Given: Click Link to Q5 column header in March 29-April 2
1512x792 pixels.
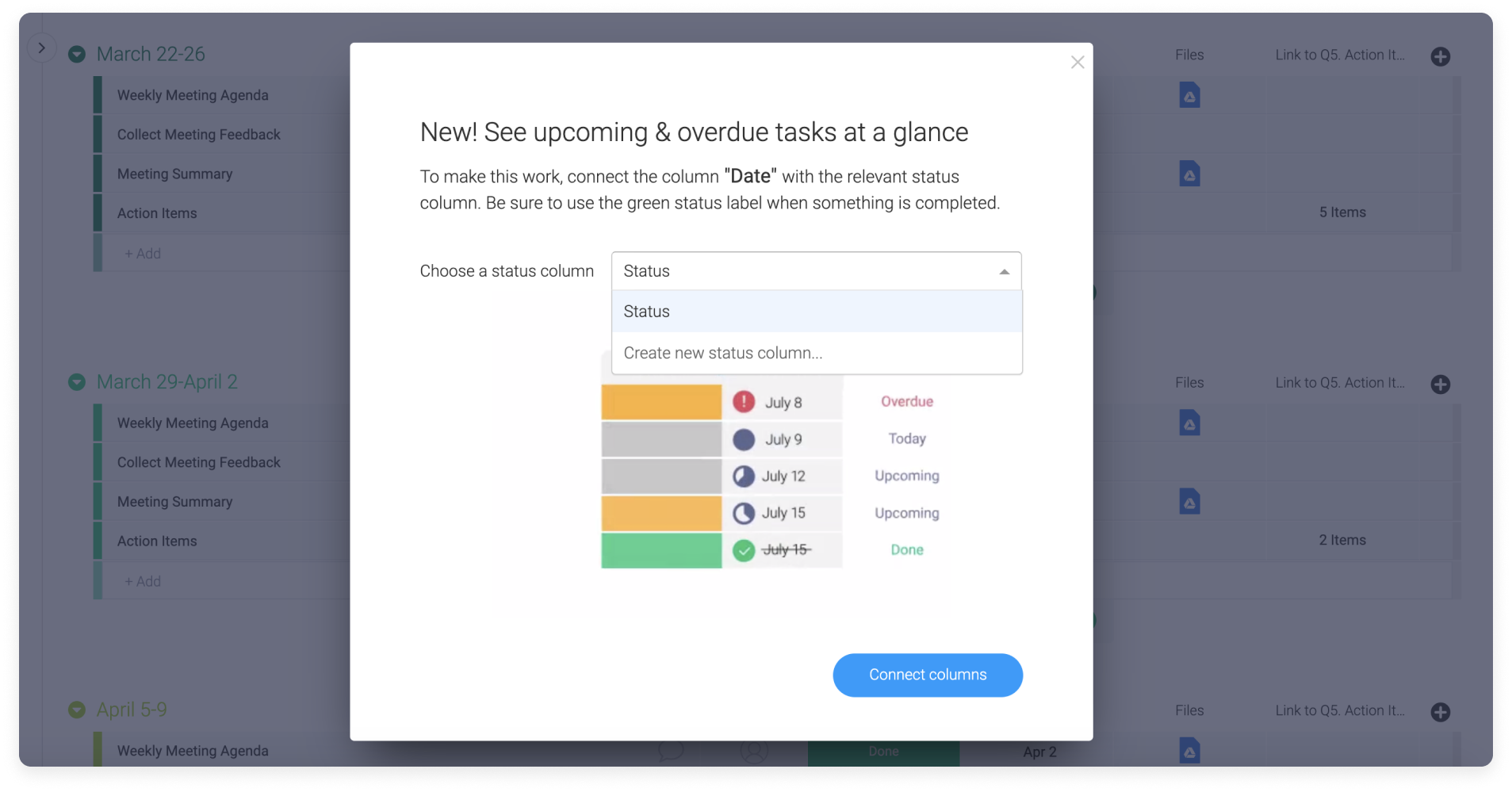Looking at the screenshot, I should (x=1340, y=383).
